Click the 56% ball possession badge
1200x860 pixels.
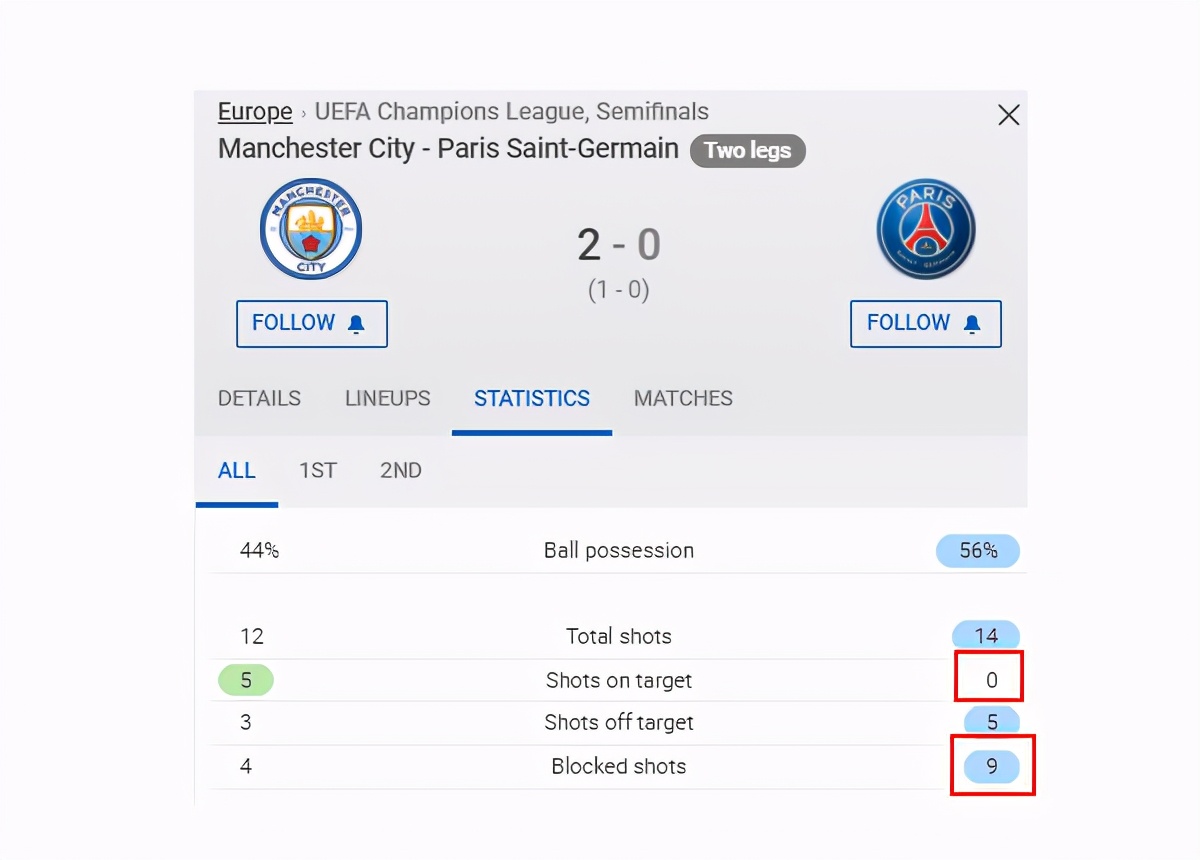(978, 551)
